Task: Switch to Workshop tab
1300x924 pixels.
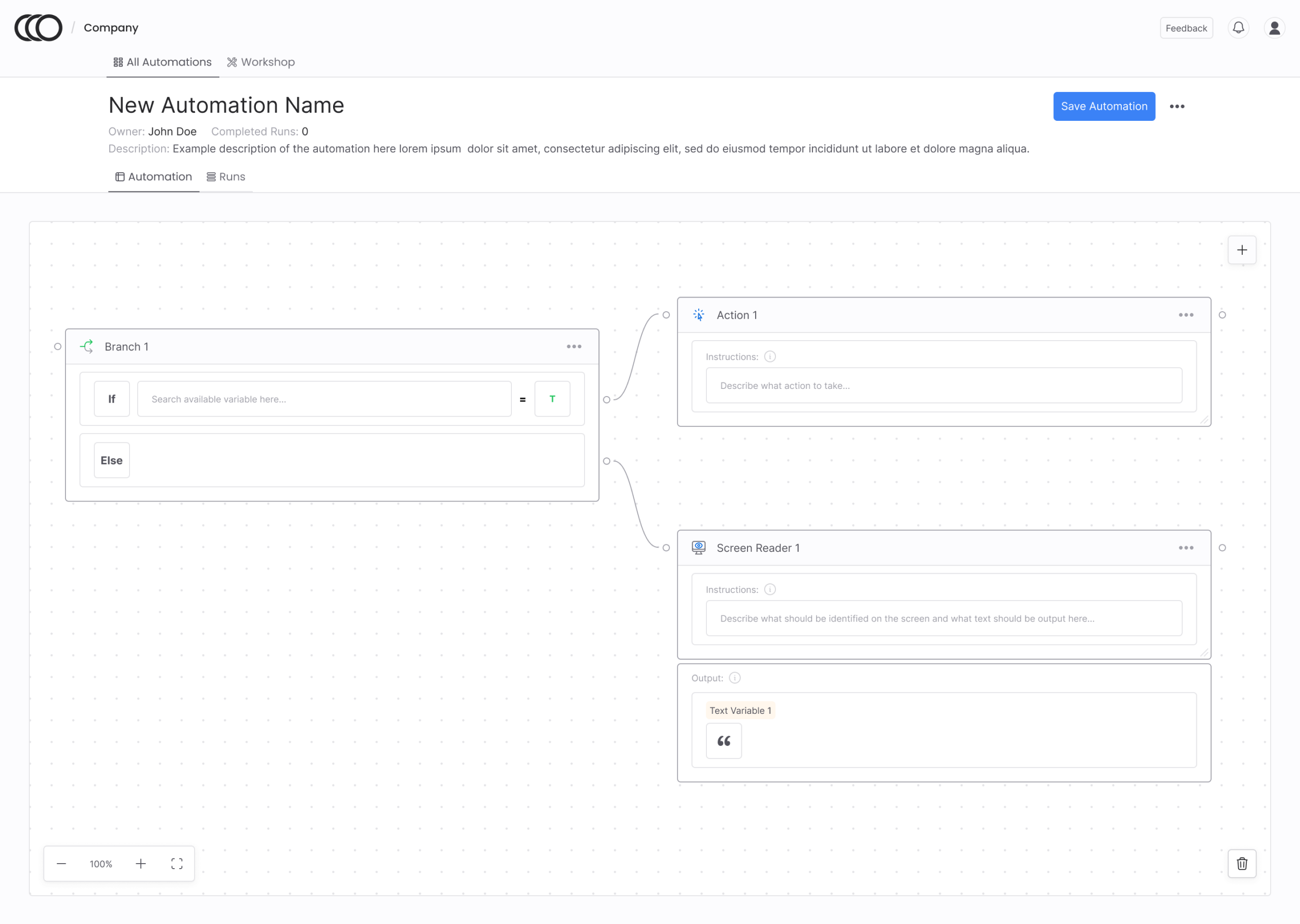Action: pos(261,62)
